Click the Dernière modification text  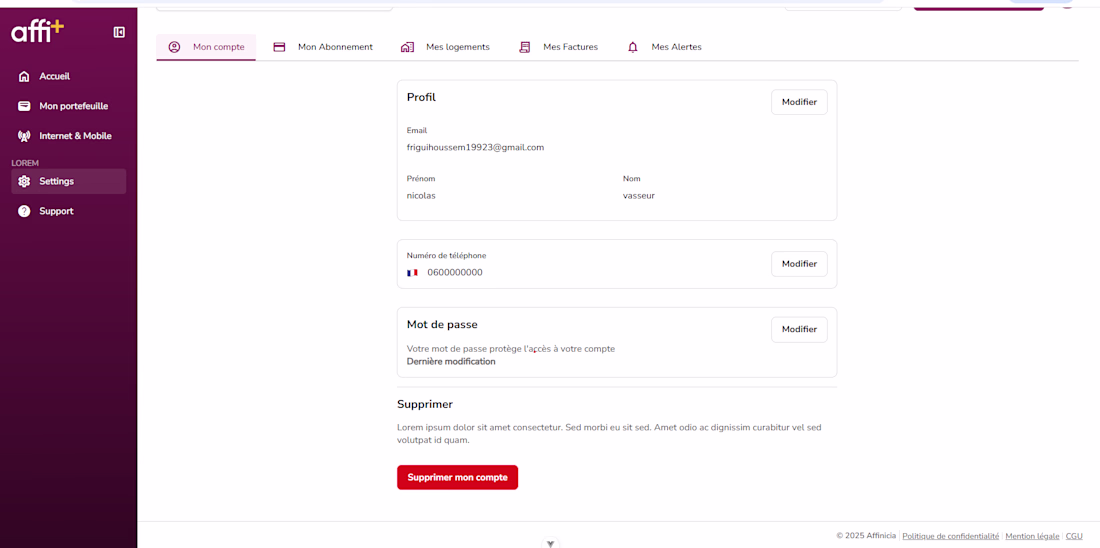point(451,361)
